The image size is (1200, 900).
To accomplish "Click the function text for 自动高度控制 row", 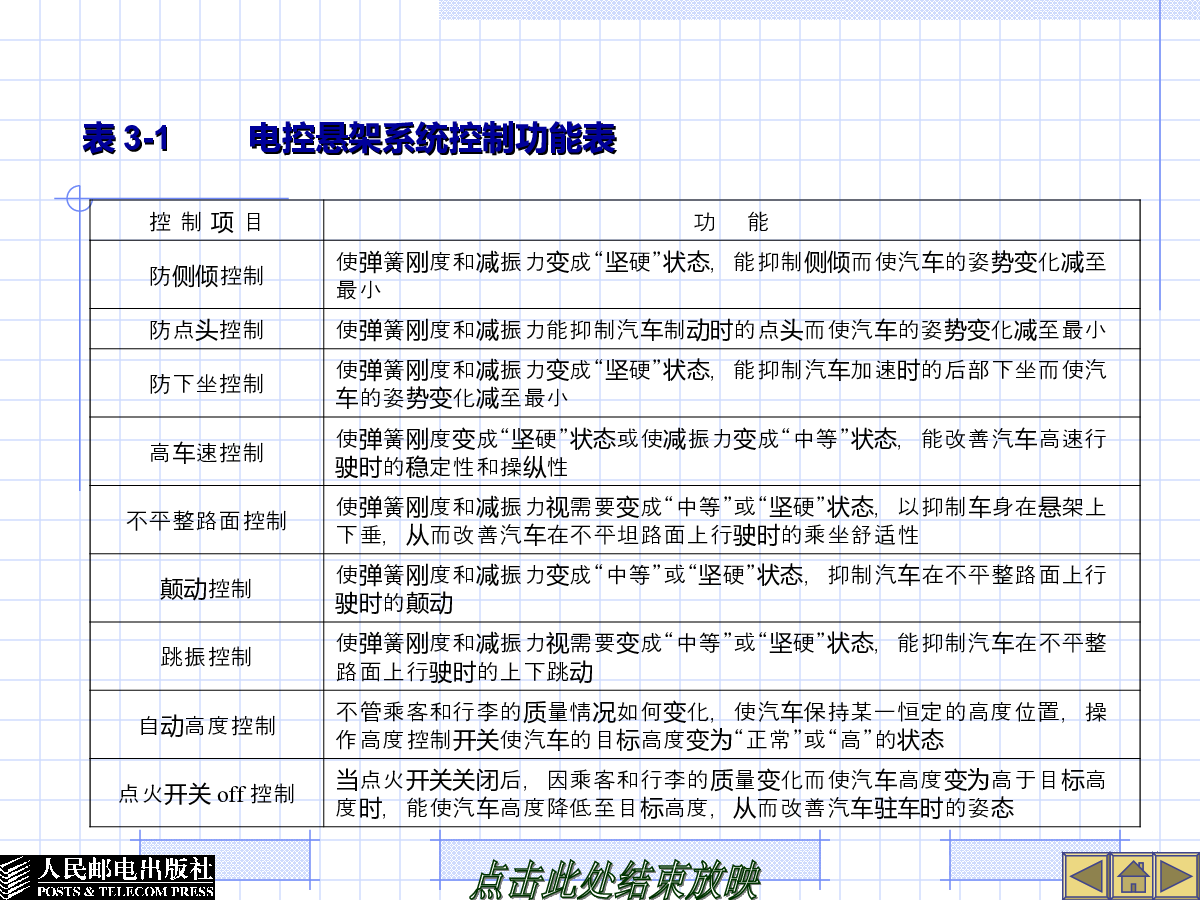I will (721, 725).
